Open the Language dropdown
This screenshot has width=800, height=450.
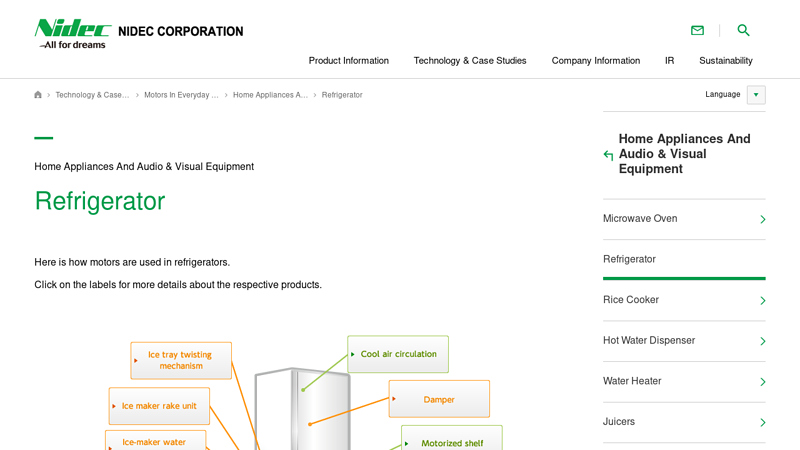pyautogui.click(x=756, y=95)
